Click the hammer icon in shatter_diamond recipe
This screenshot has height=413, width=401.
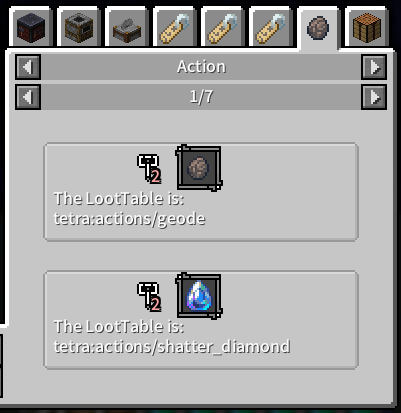click(x=149, y=297)
